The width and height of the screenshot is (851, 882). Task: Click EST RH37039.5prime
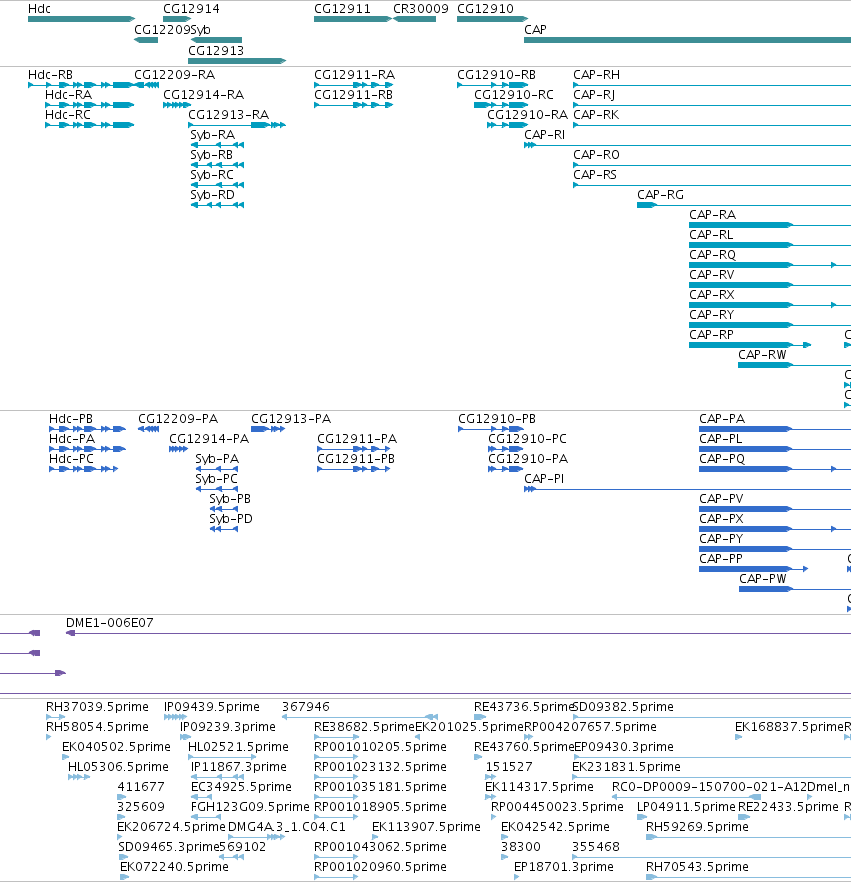coord(56,717)
